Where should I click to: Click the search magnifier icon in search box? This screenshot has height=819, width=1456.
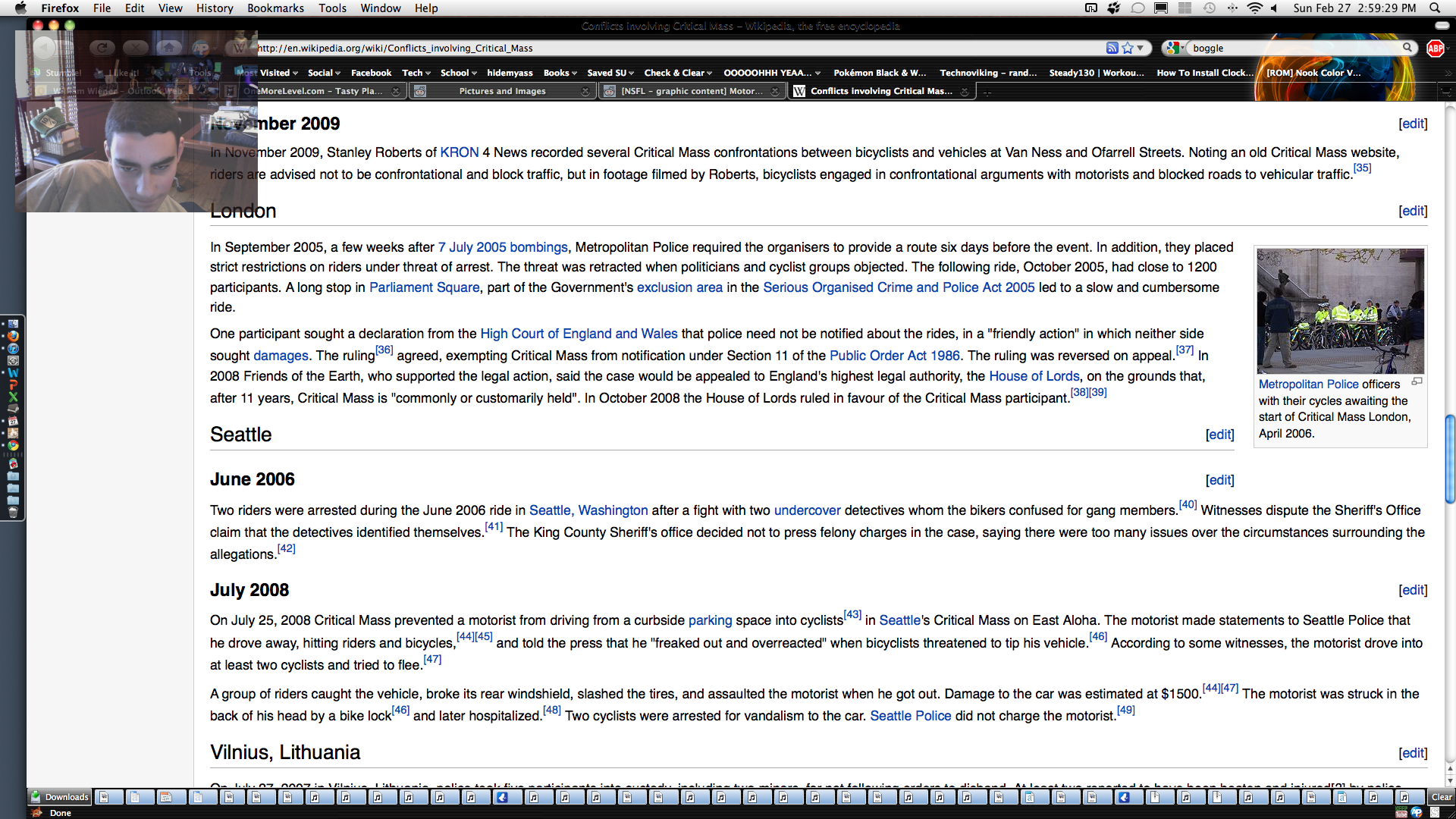click(1407, 48)
